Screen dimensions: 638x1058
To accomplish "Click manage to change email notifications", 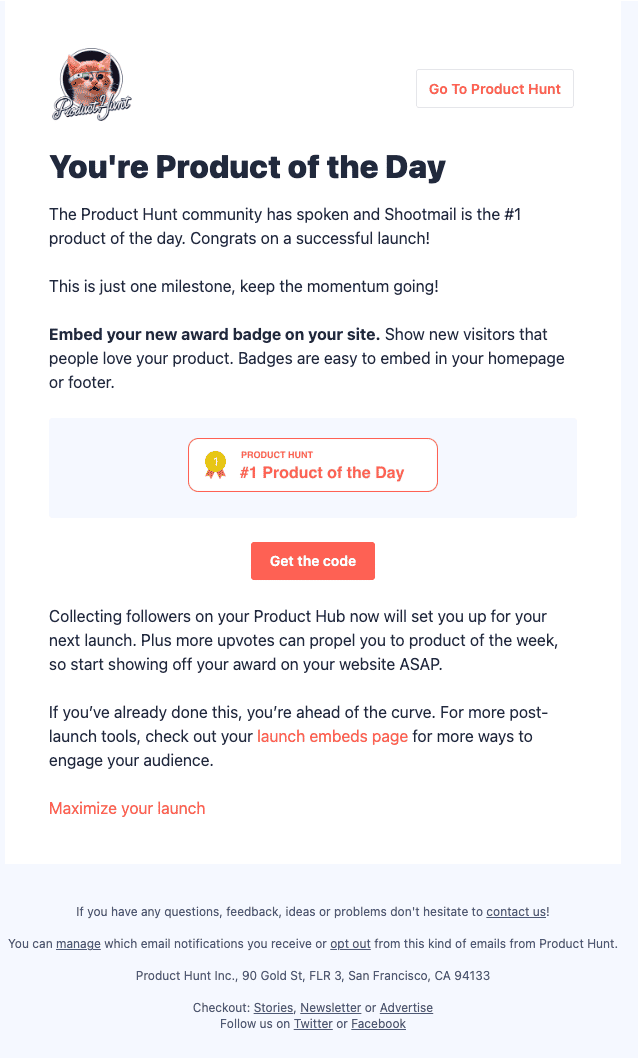I will (x=78, y=943).
